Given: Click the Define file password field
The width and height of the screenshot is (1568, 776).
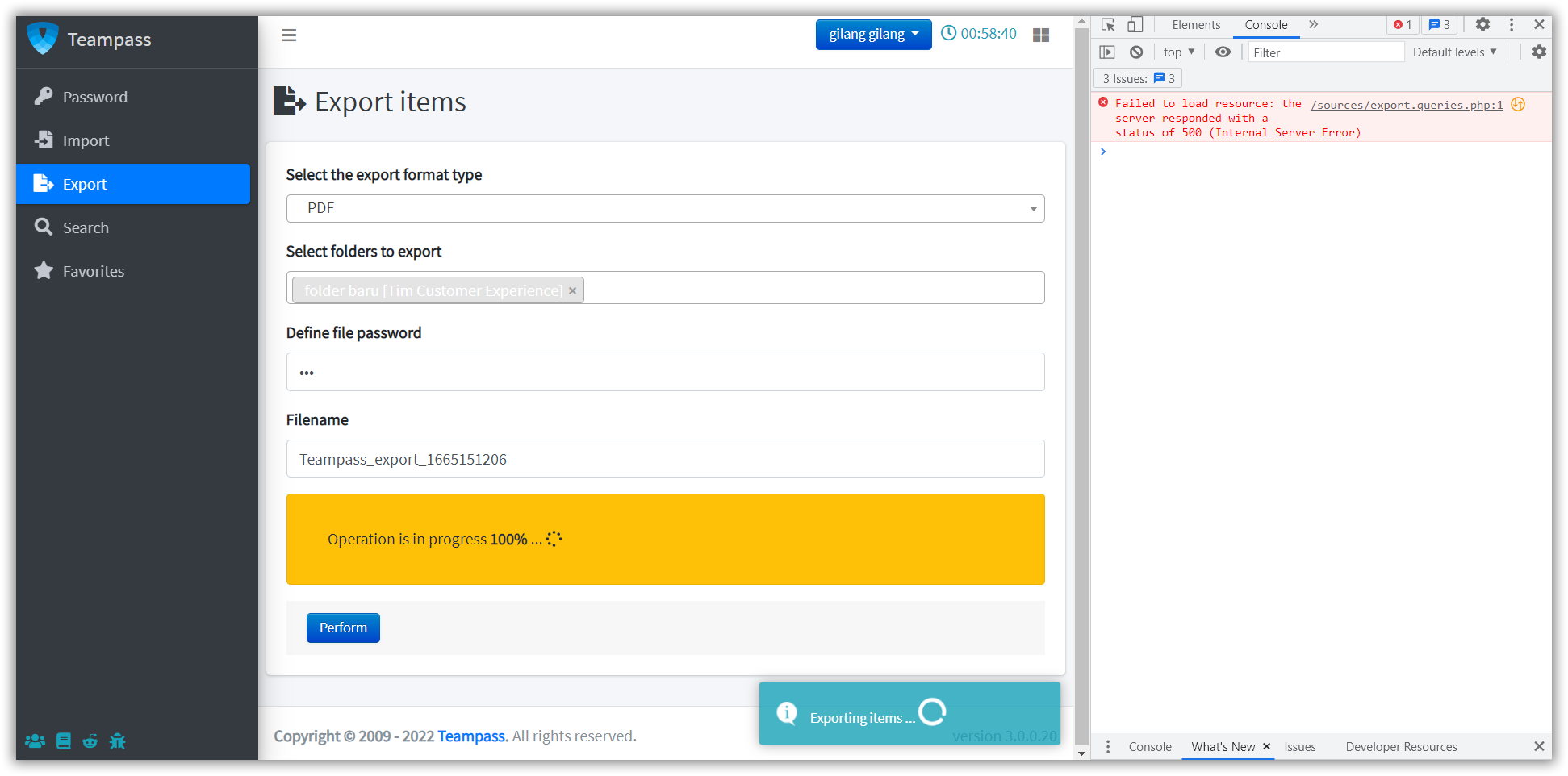Looking at the screenshot, I should 665,372.
